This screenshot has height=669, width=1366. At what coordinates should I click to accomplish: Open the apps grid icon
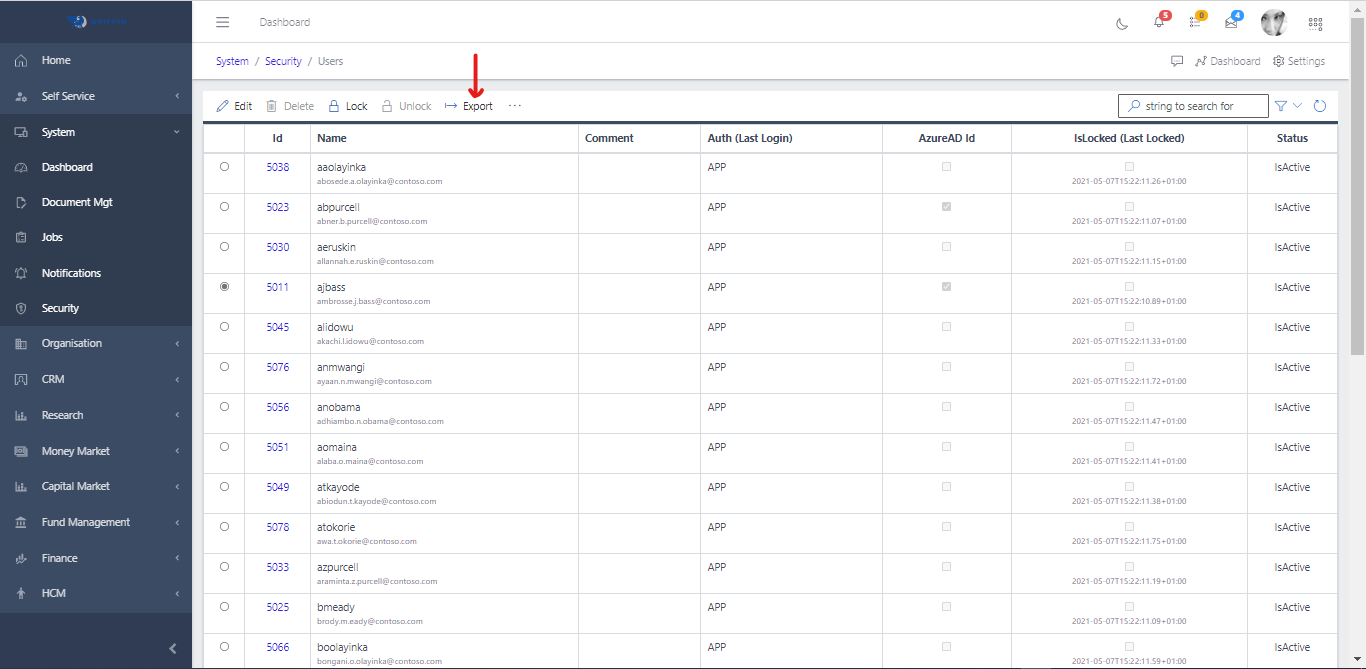(1315, 23)
